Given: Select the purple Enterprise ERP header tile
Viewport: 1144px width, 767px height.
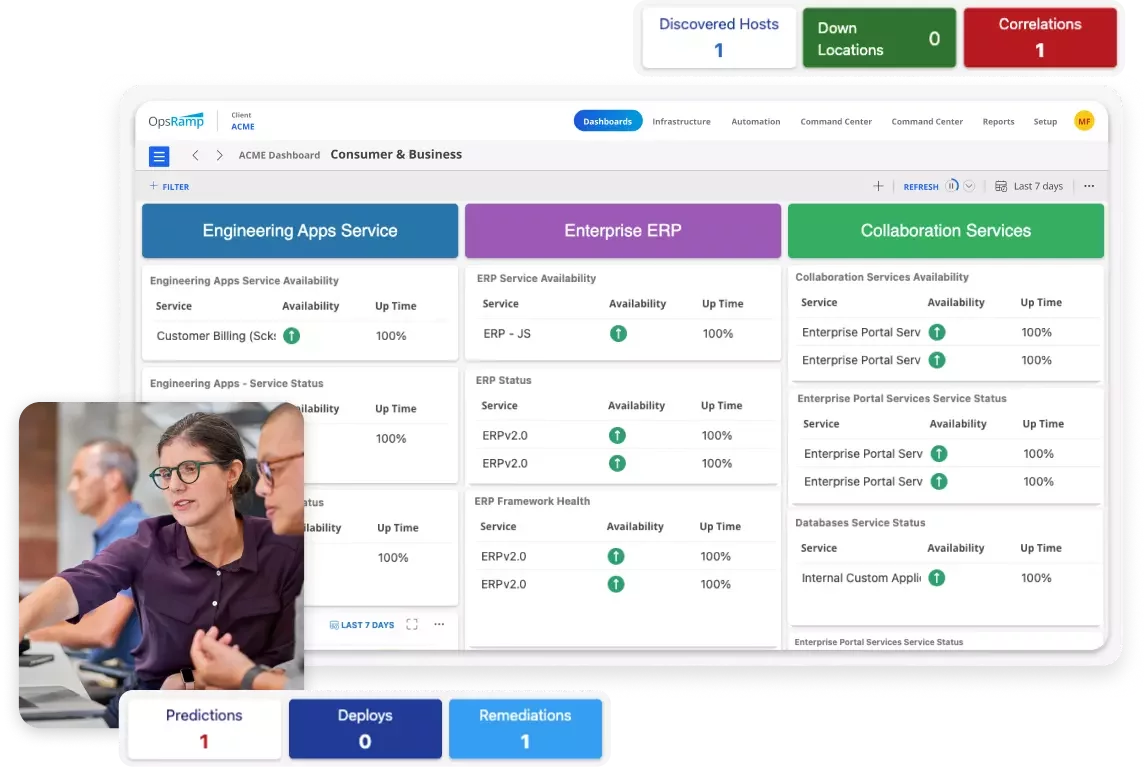Looking at the screenshot, I should click(622, 231).
